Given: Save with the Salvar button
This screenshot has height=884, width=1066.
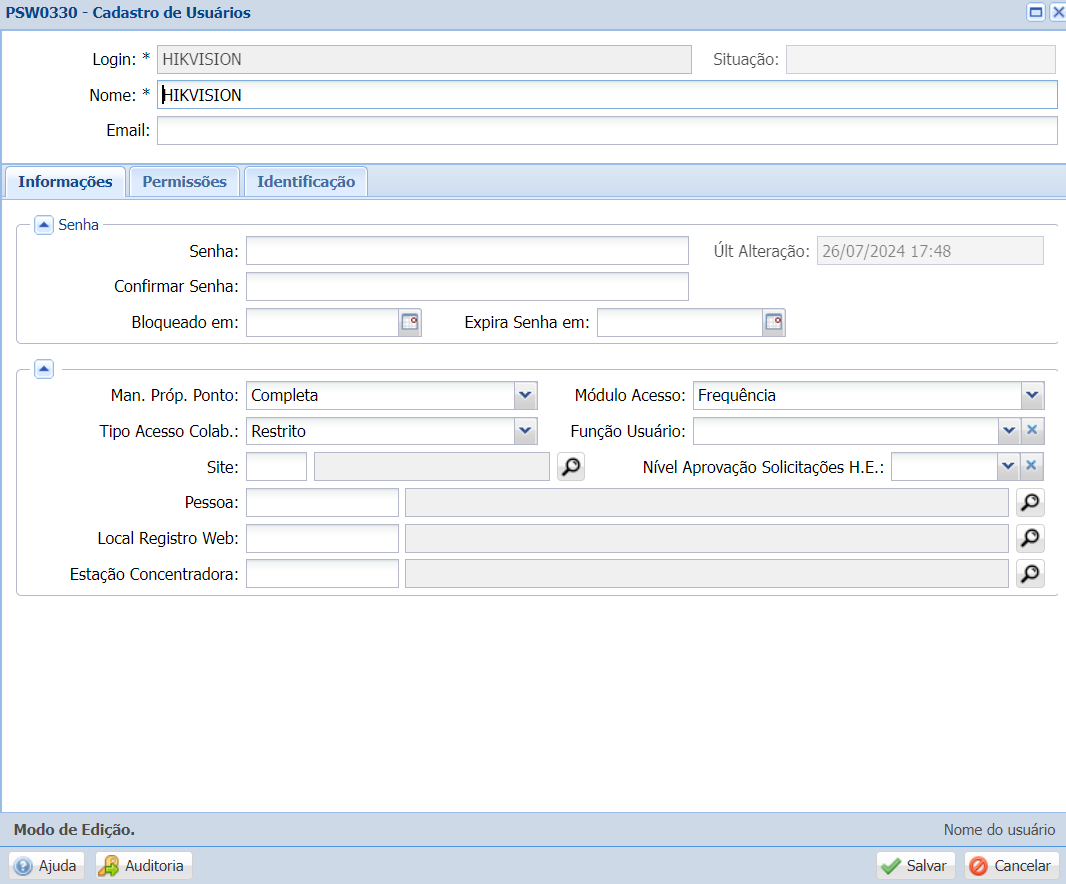Looking at the screenshot, I should point(916,866).
